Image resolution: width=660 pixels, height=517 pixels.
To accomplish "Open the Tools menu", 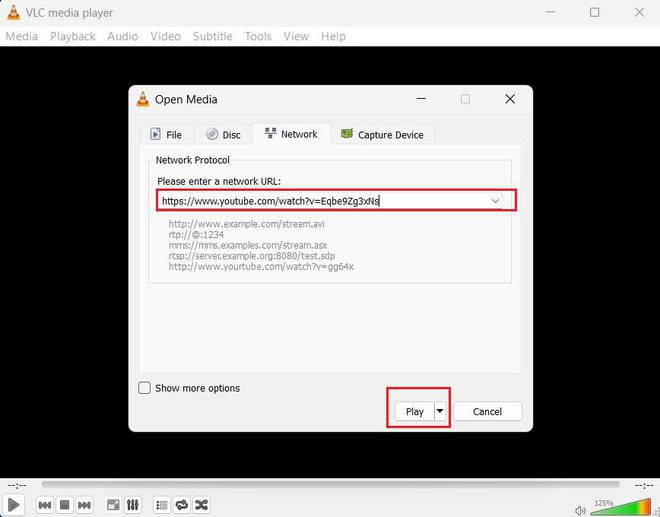I will [x=258, y=36].
